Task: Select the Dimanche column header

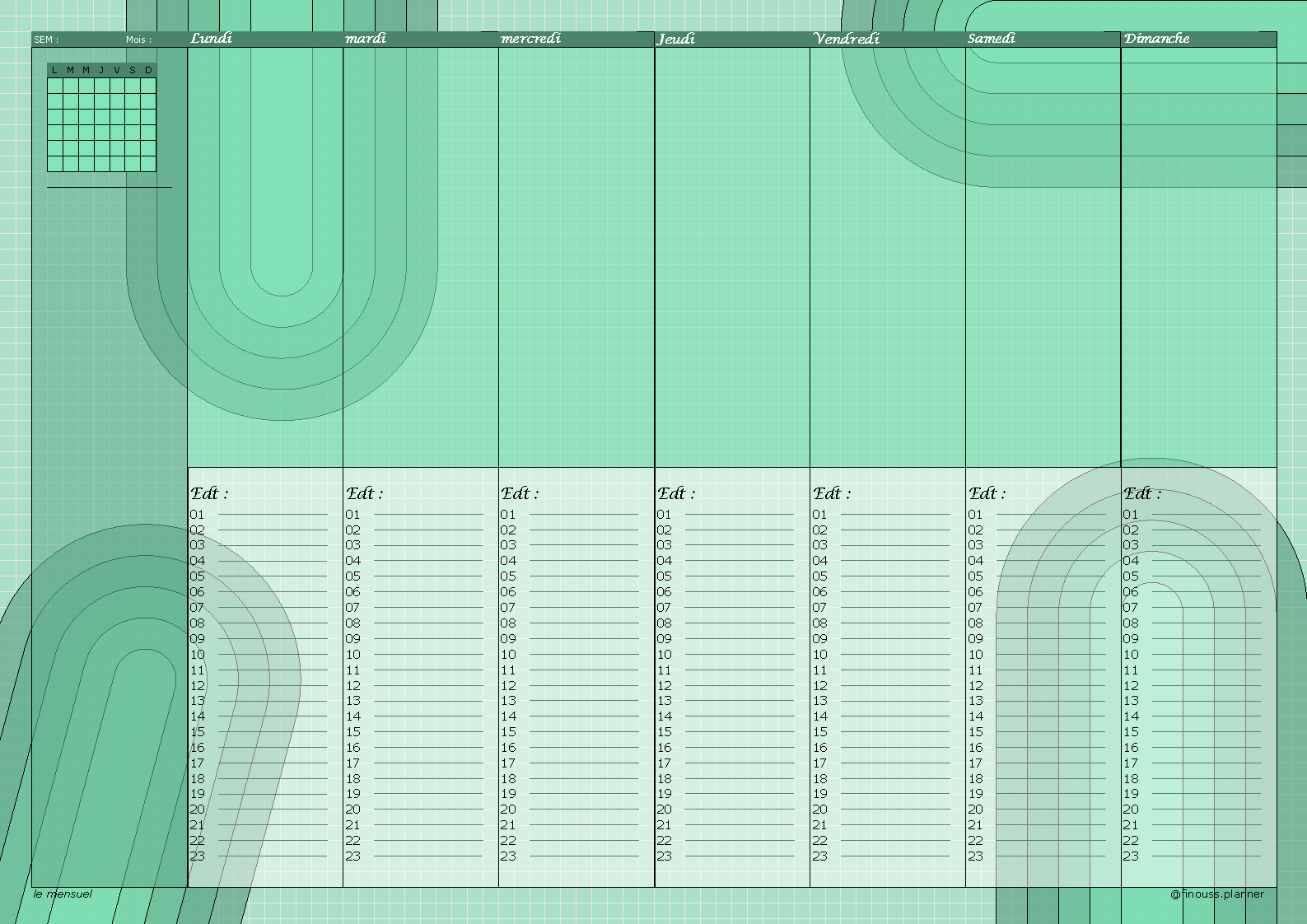Action: tap(1157, 39)
